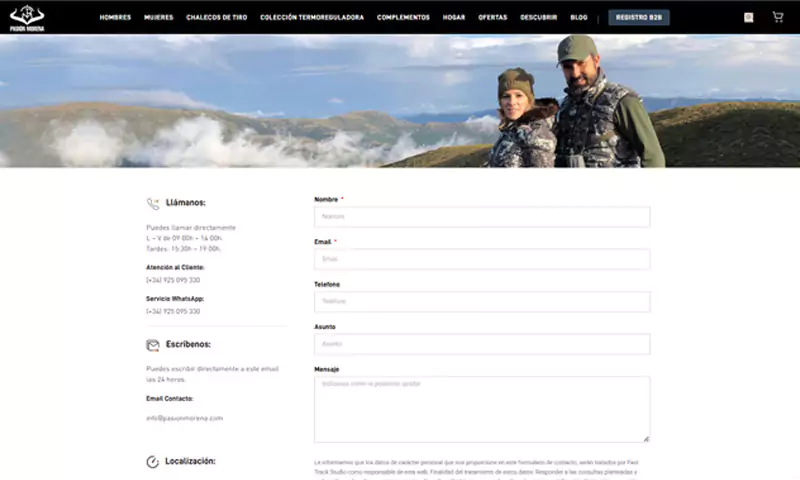Click the location icon beside Localización

pyautogui.click(x=153, y=462)
